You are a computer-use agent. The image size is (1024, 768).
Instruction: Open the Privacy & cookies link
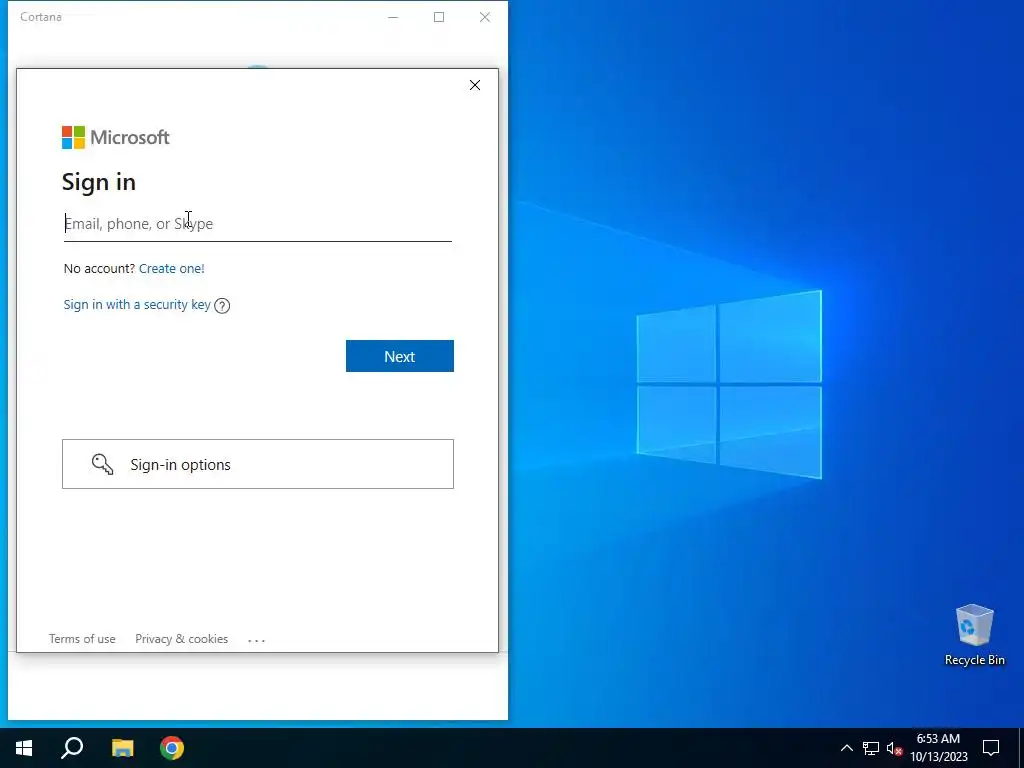click(182, 639)
